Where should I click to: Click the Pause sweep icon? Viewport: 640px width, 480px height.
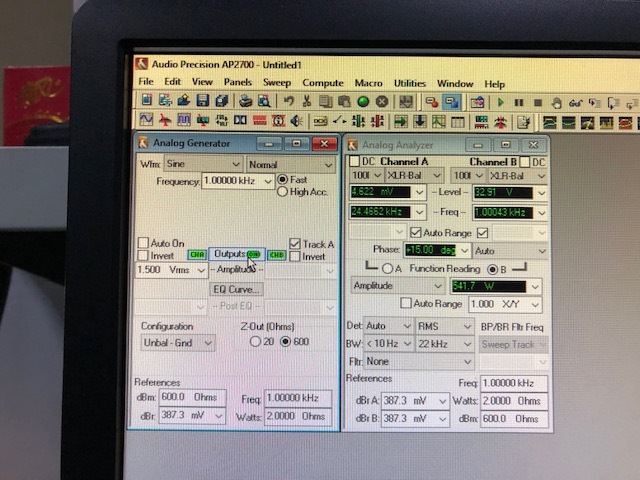pyautogui.click(x=519, y=102)
